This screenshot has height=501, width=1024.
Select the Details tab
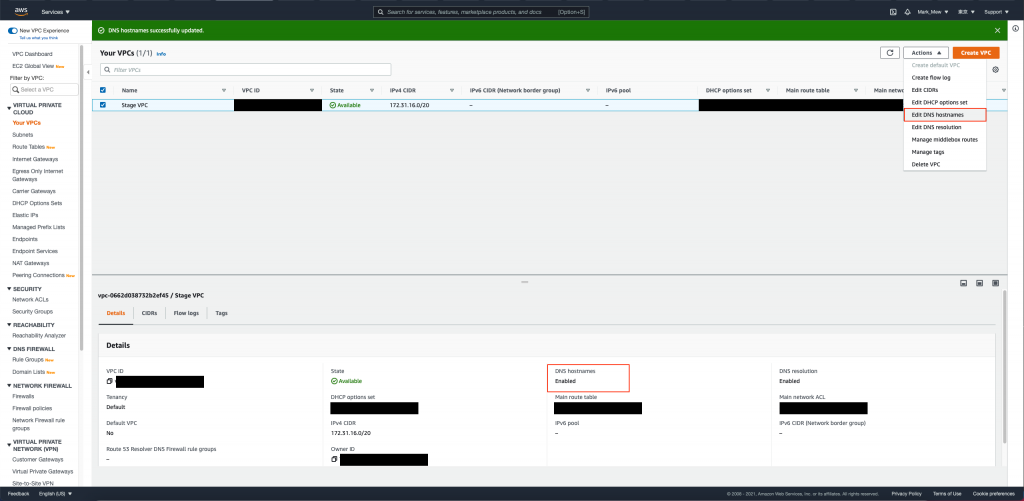116,314
